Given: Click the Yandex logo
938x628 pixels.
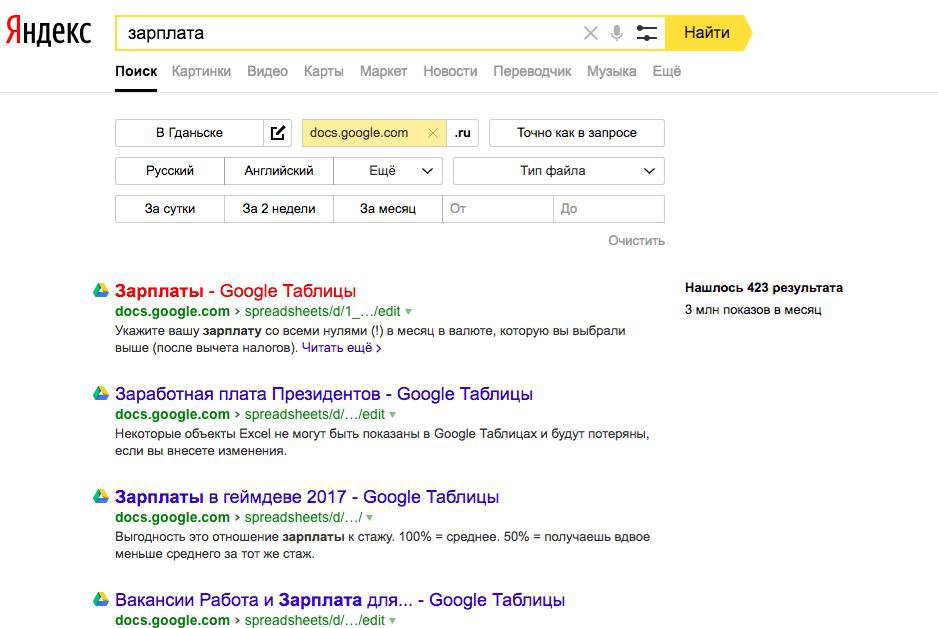Looking at the screenshot, I should click(x=48, y=31).
